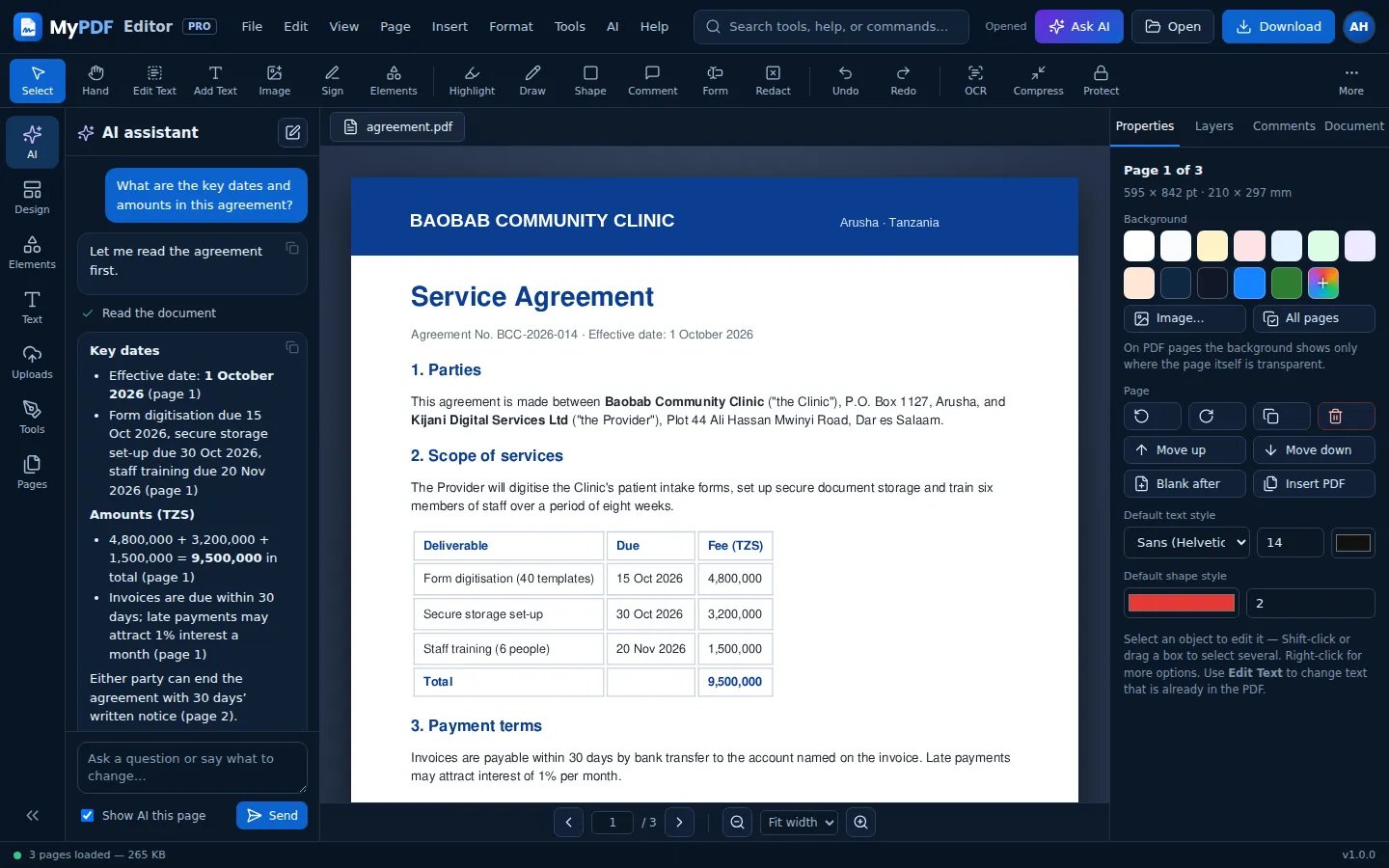Screen dimensions: 1389x868
Task: Click the page number field
Action: (612, 823)
